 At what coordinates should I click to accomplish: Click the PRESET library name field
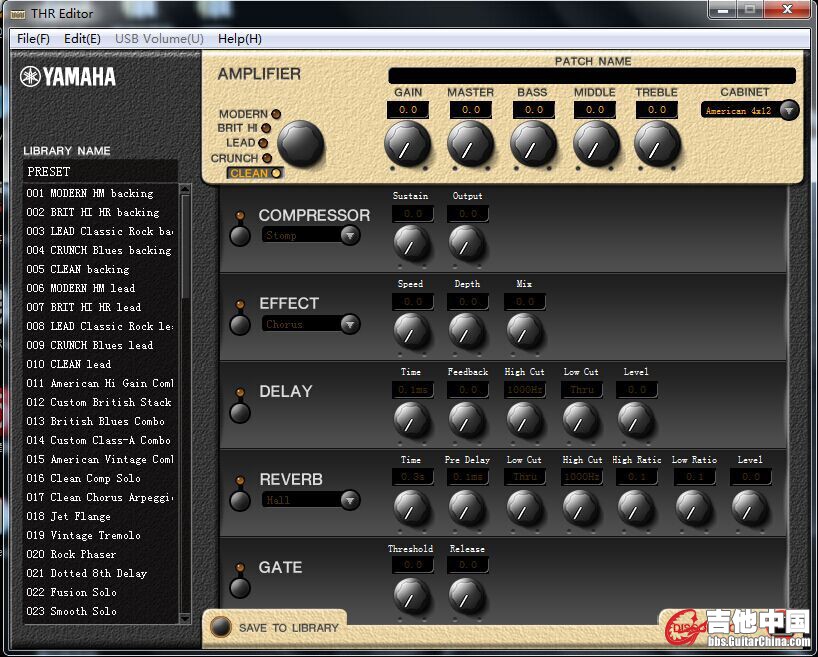[x=100, y=172]
